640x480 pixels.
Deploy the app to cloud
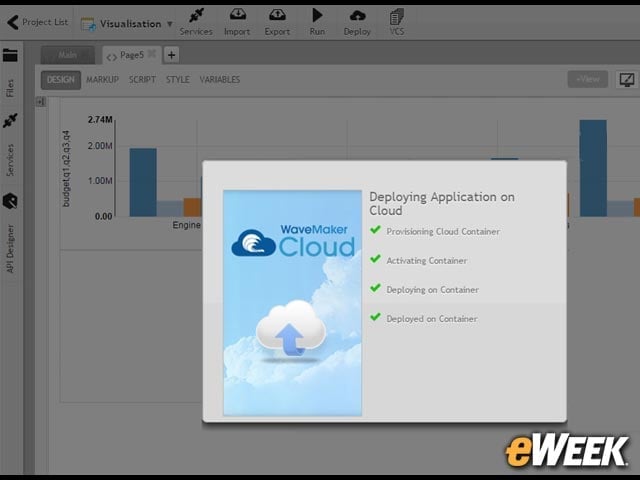point(357,22)
